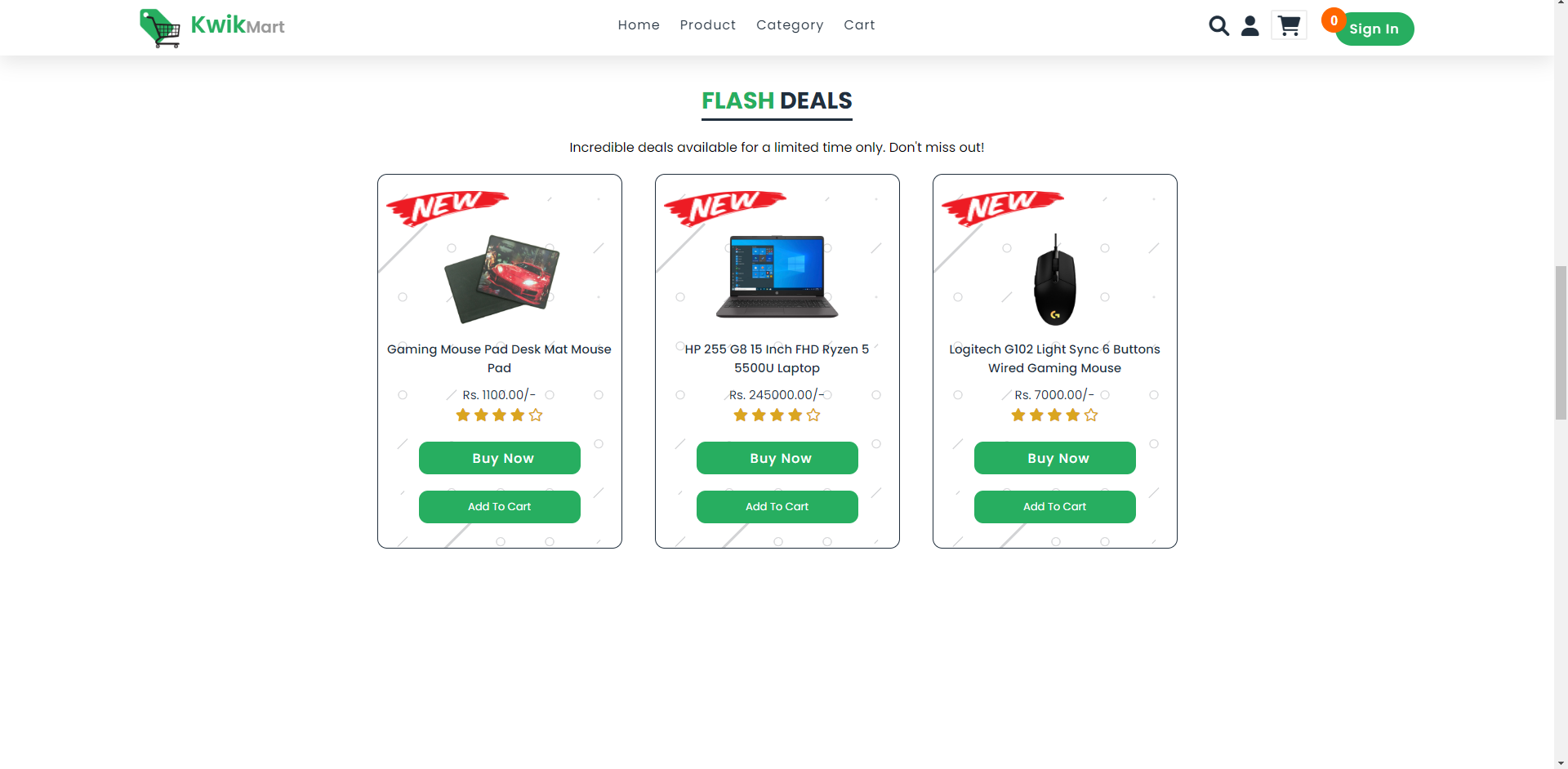
Task: Click the search magnifier icon
Action: pyautogui.click(x=1218, y=26)
